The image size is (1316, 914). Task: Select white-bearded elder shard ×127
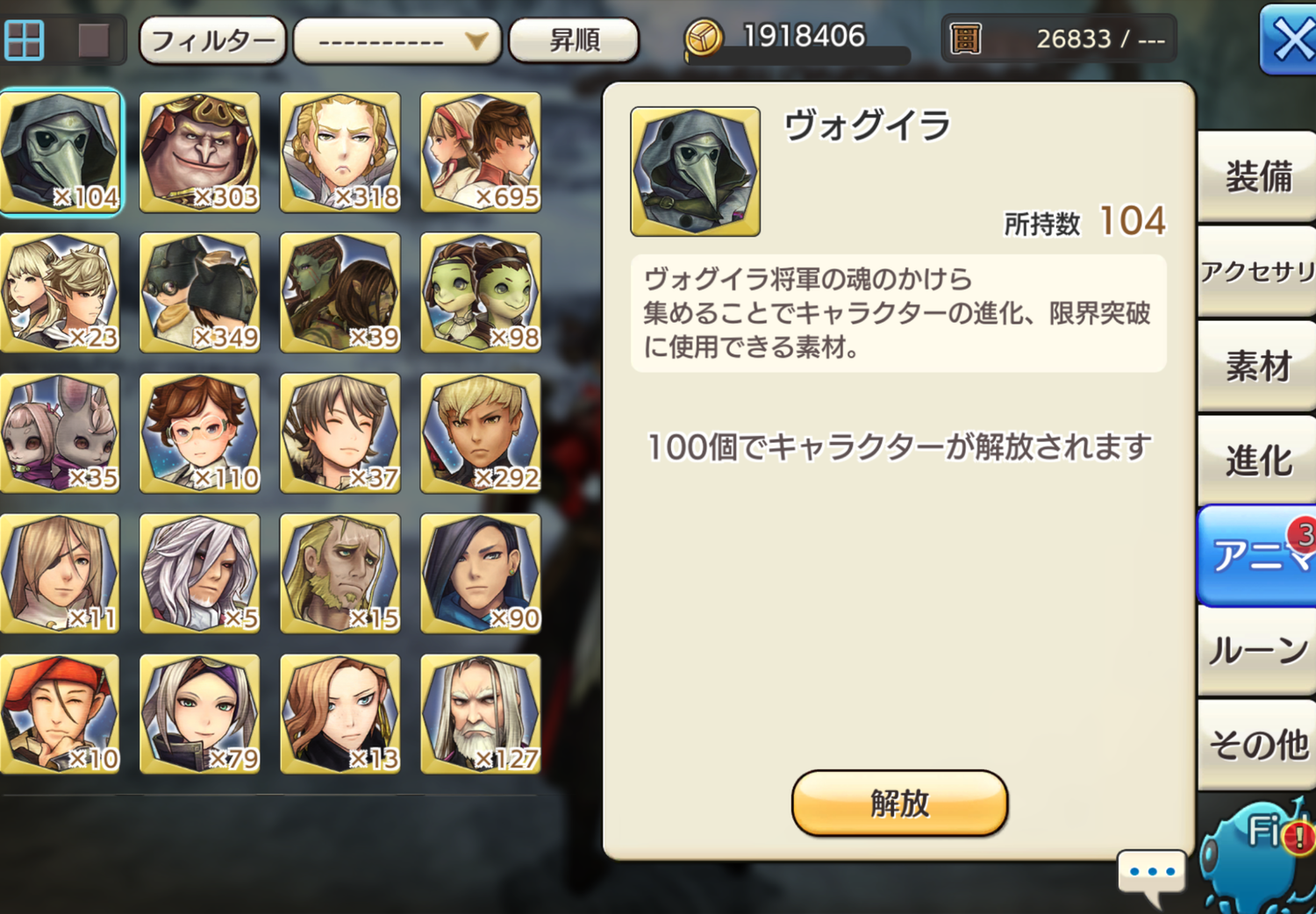(x=481, y=713)
